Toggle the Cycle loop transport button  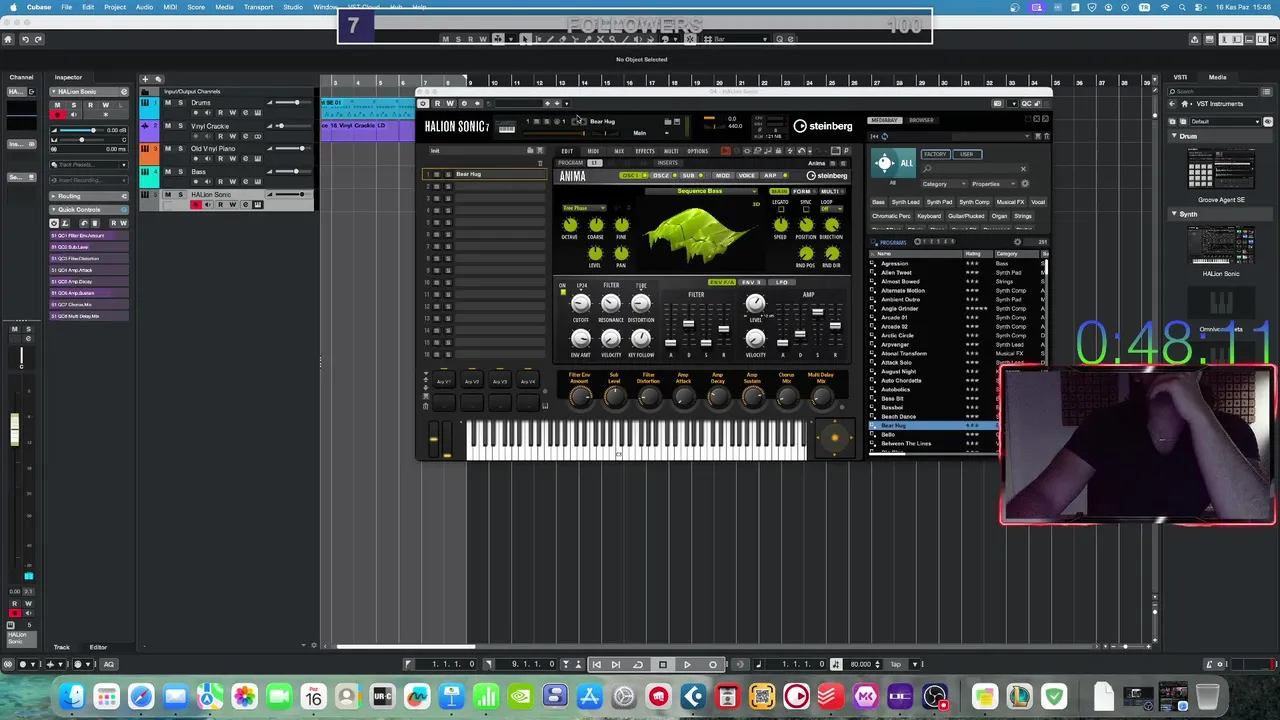click(638, 664)
